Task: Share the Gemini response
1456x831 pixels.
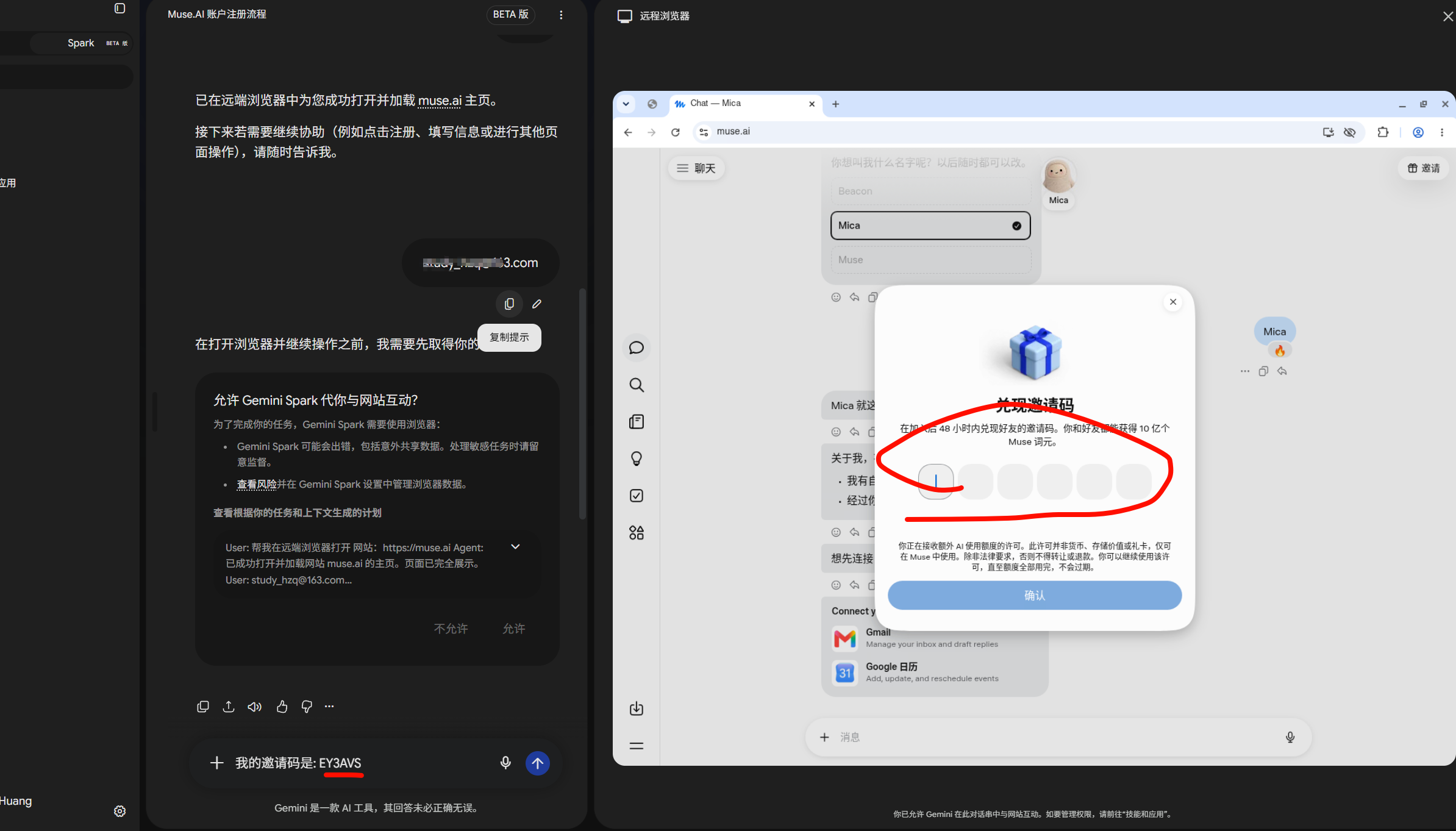Action: coord(229,707)
